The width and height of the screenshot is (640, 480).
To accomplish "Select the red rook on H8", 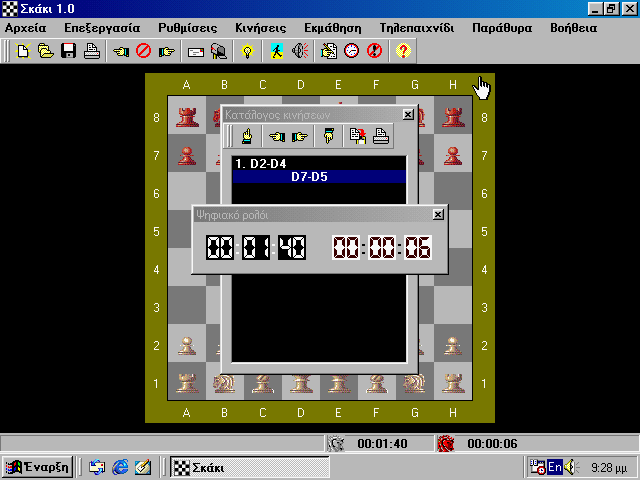I will (453, 117).
